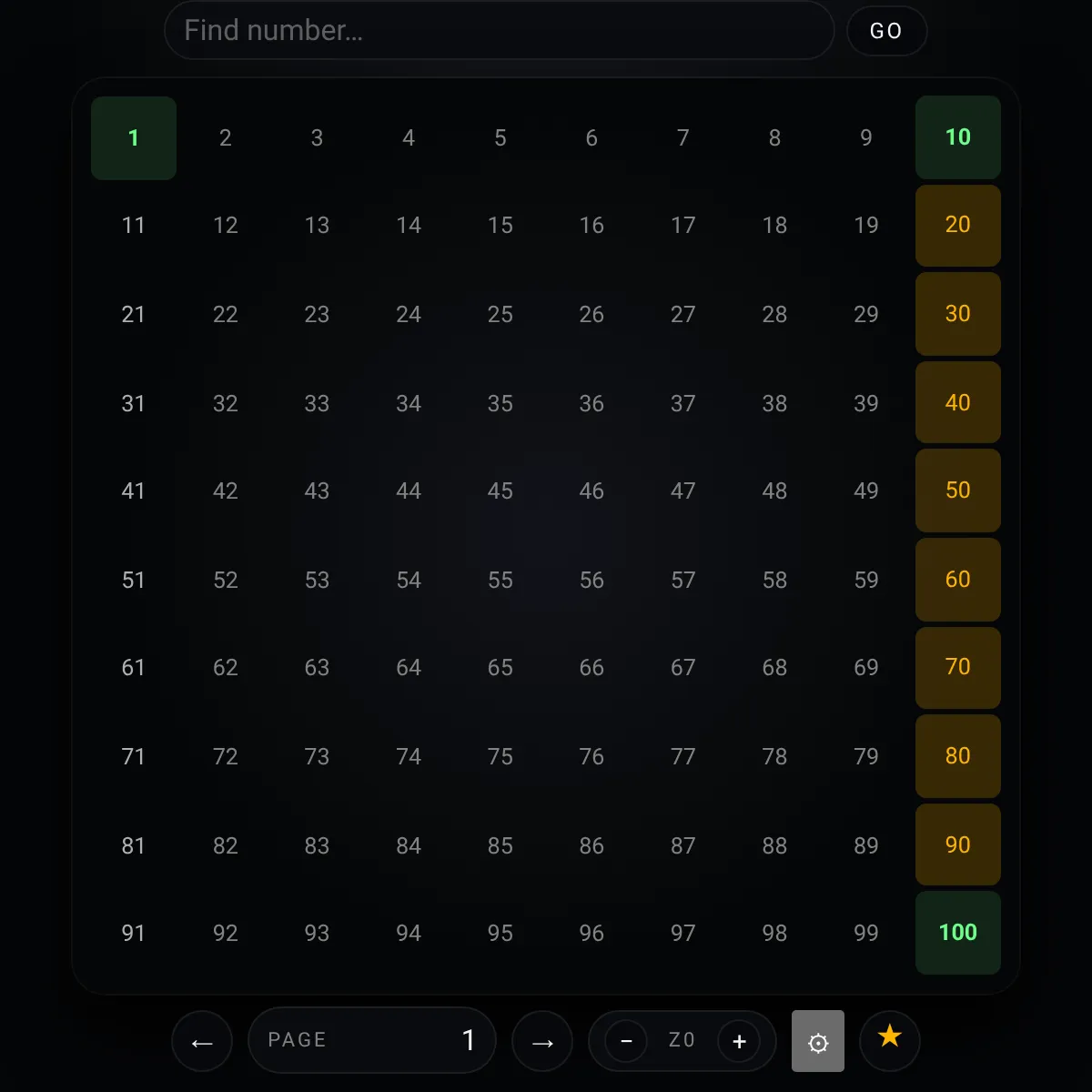1092x1092 pixels.
Task: Increase zoom with the plus button
Action: [739, 1041]
